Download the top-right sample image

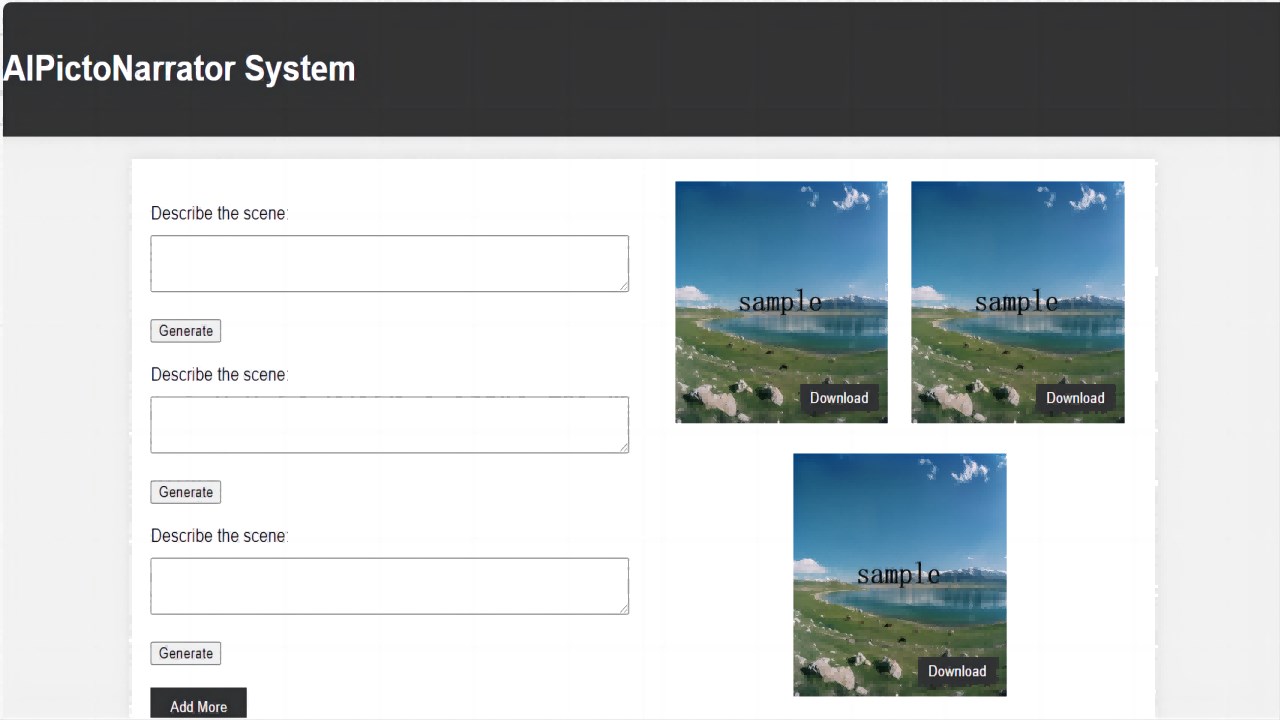pyautogui.click(x=1075, y=398)
